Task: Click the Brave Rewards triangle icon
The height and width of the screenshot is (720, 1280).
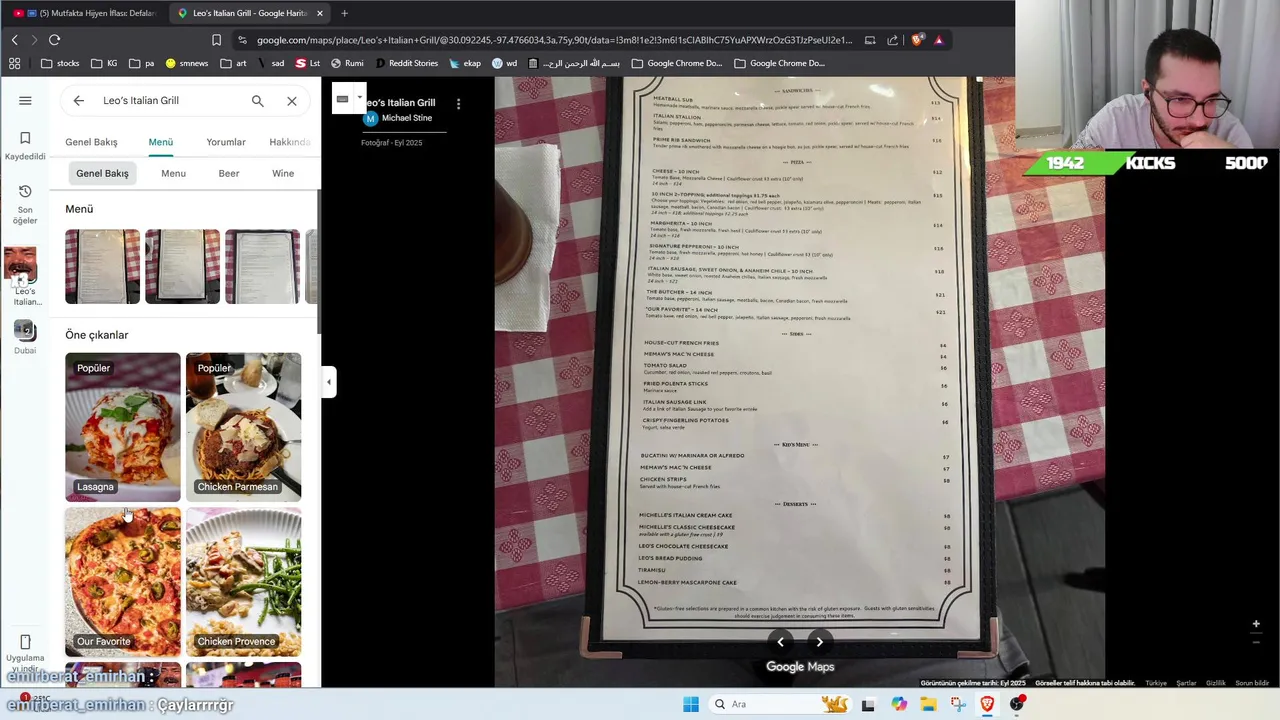Action: click(938, 40)
